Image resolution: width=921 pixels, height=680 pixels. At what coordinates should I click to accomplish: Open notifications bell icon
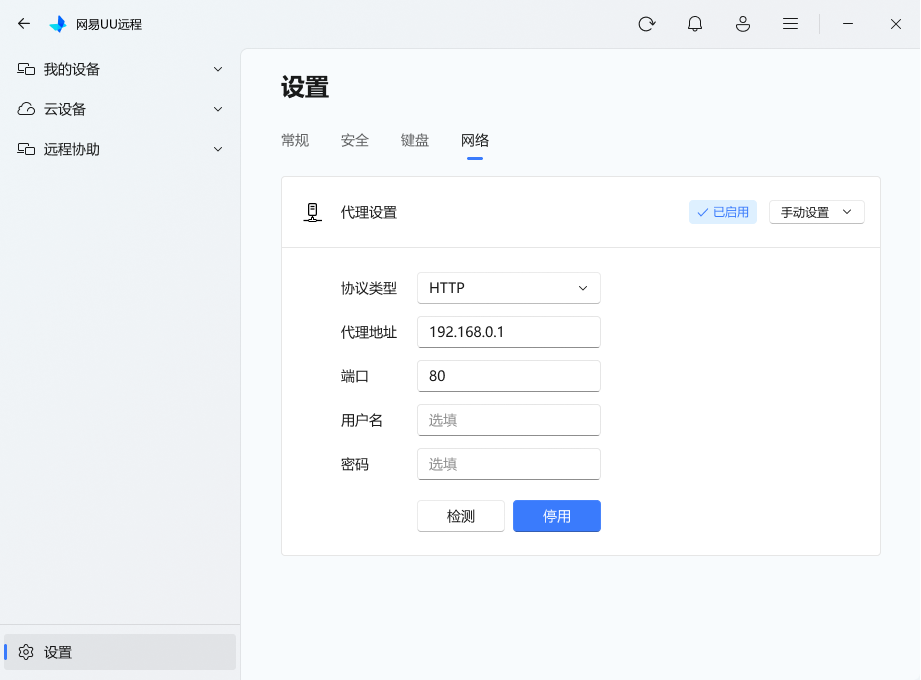click(x=695, y=24)
